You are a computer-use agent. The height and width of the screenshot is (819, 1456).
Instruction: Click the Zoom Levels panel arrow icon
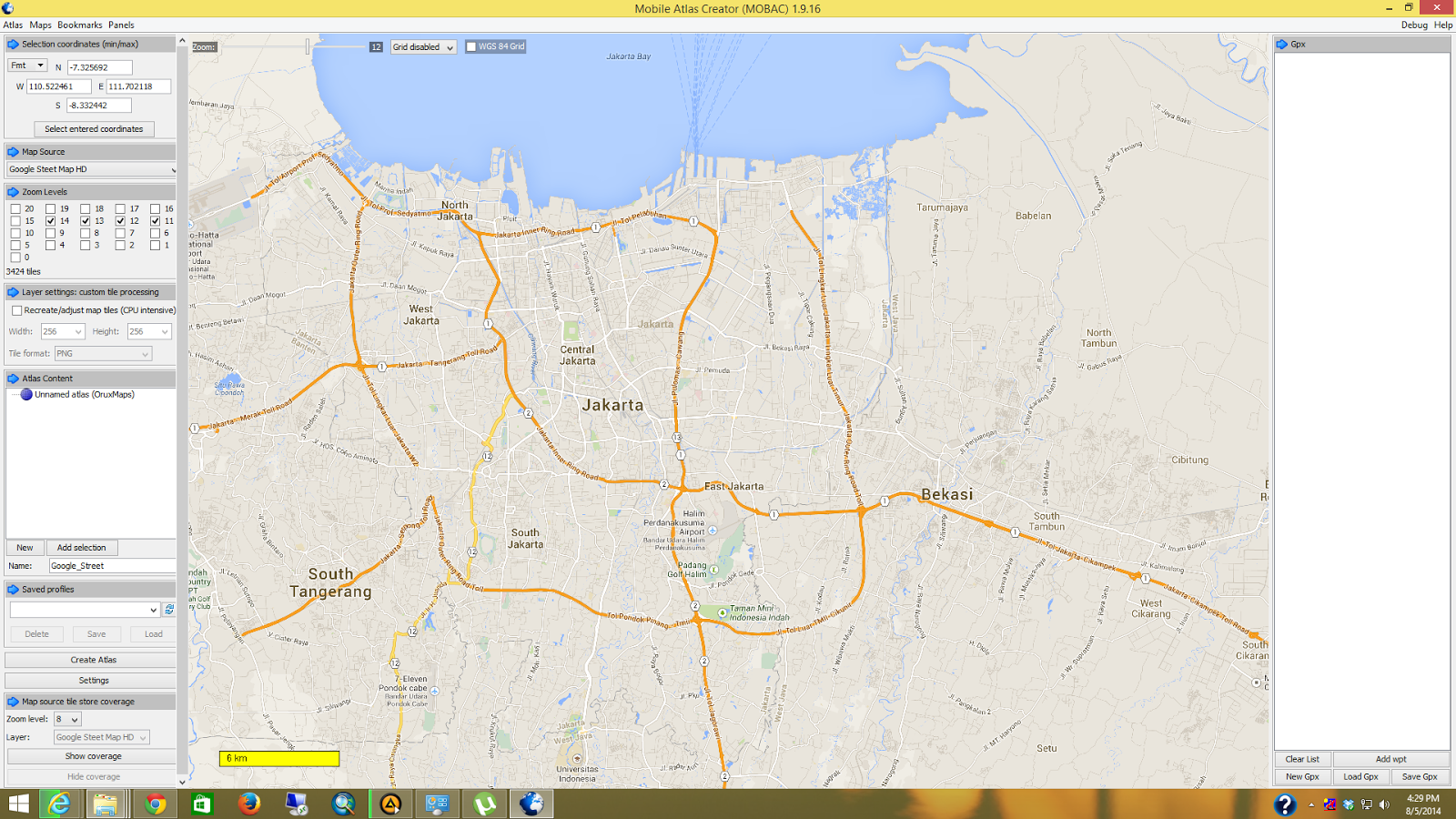pyautogui.click(x=11, y=191)
